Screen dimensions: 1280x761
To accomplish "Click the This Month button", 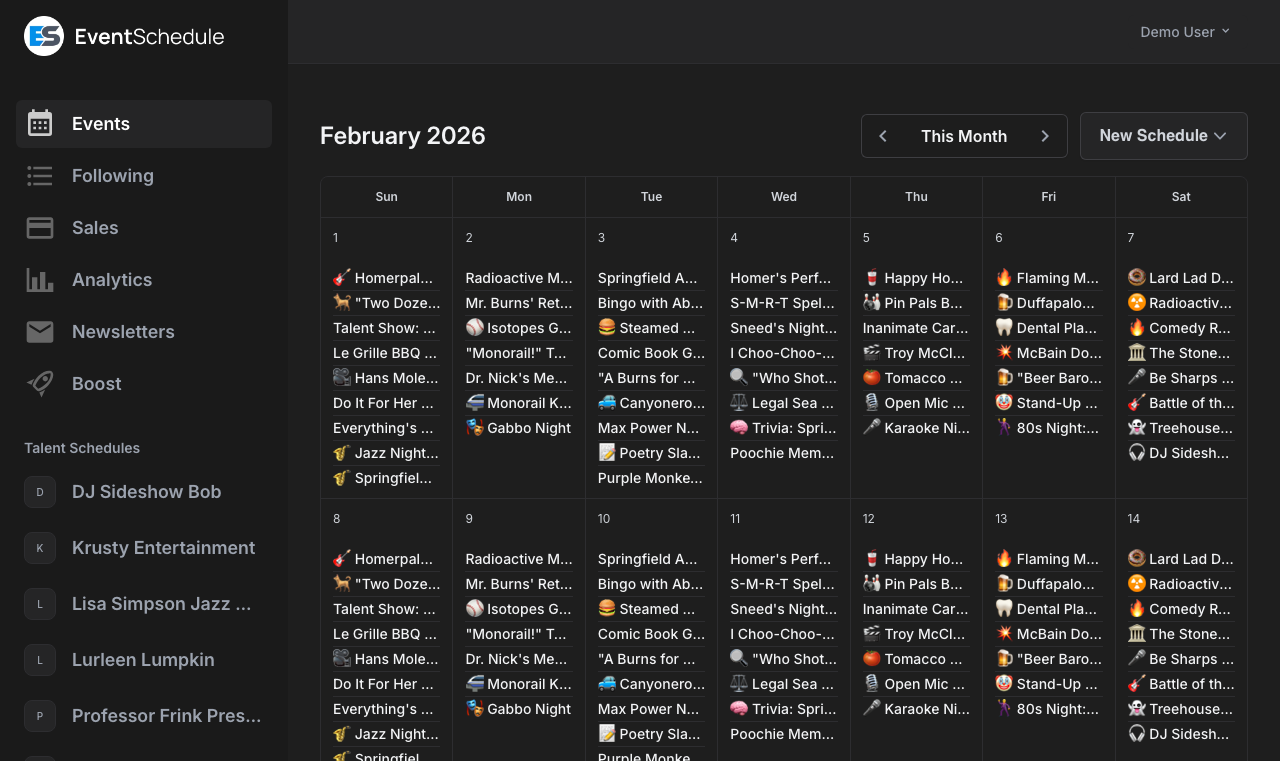I will (964, 135).
